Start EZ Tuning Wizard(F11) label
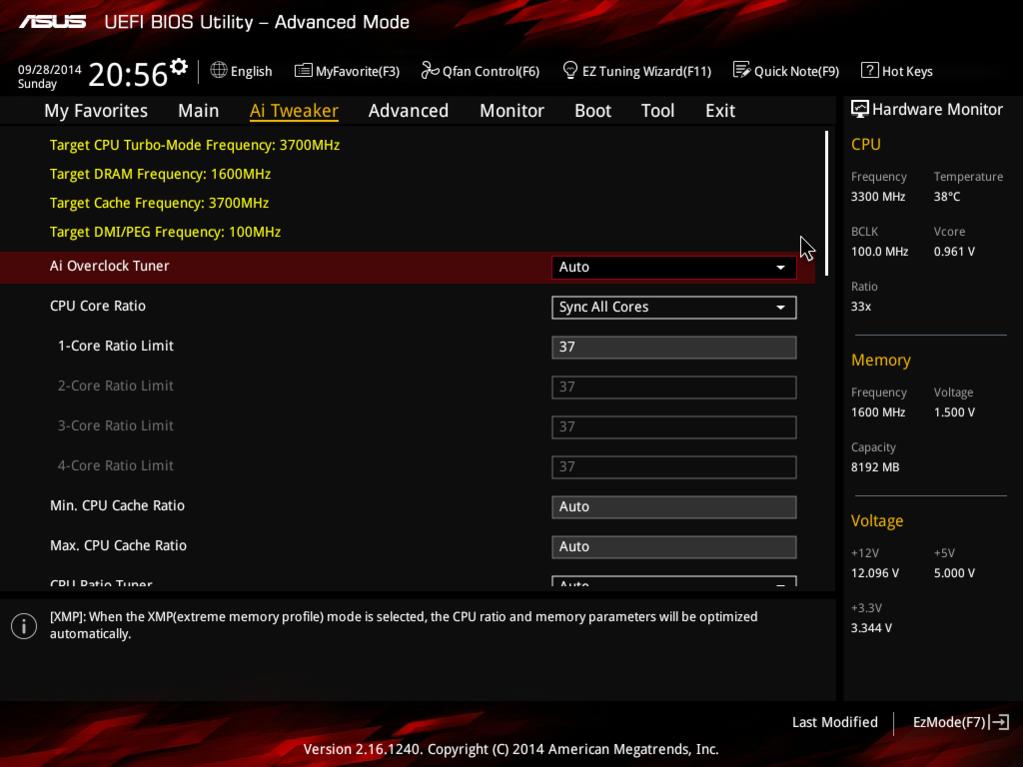The image size is (1023, 767). click(647, 71)
